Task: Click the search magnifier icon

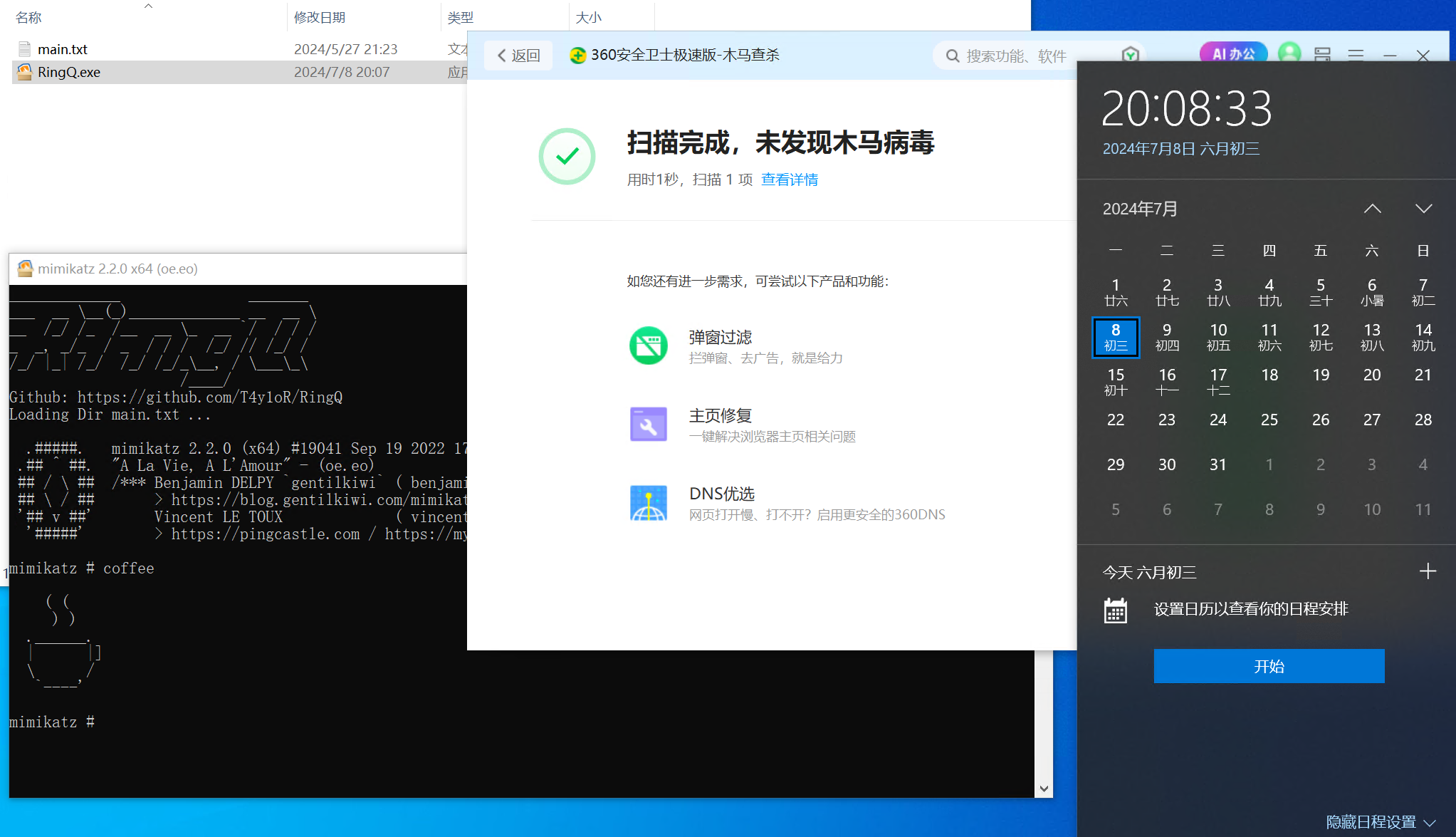Action: [953, 56]
